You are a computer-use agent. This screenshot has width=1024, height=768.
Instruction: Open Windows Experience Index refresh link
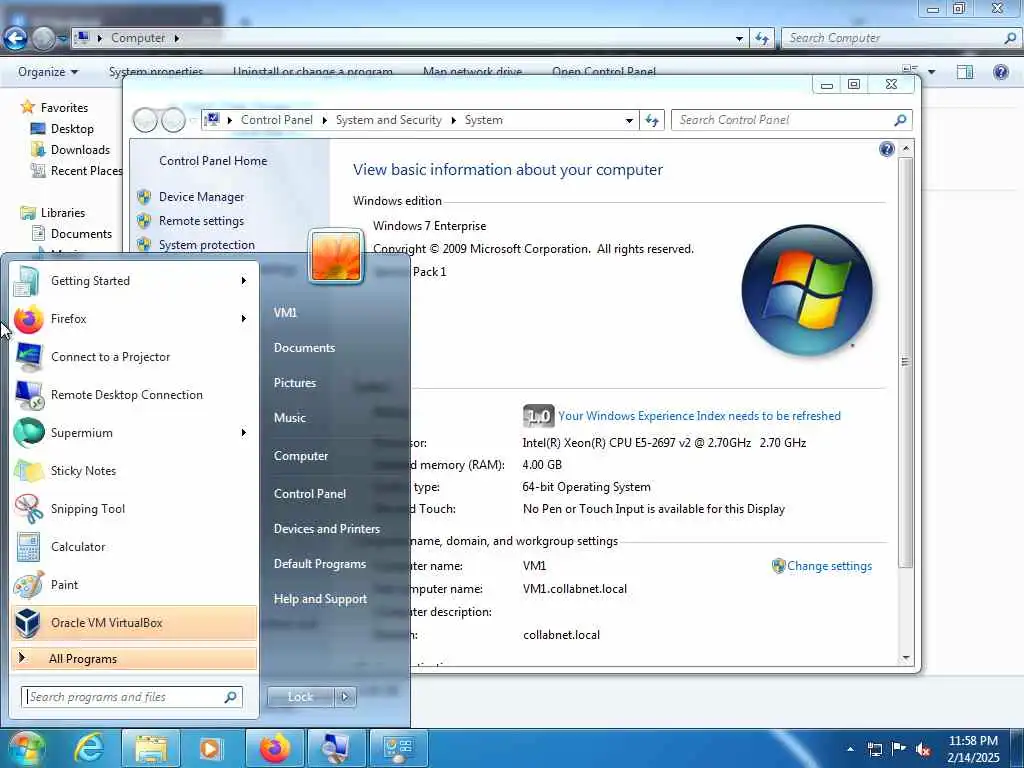(699, 416)
